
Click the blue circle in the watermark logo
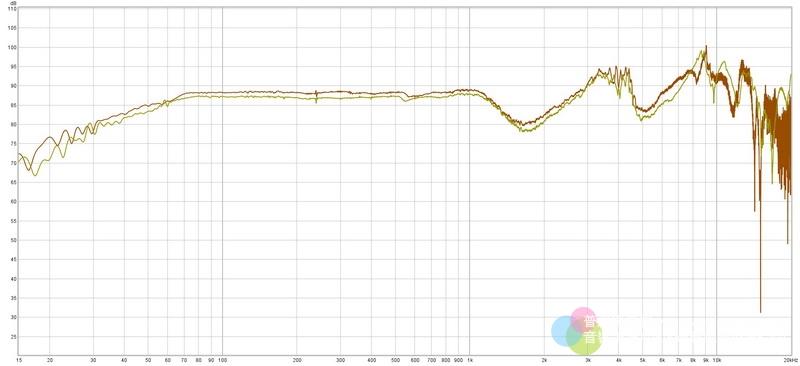566,331
